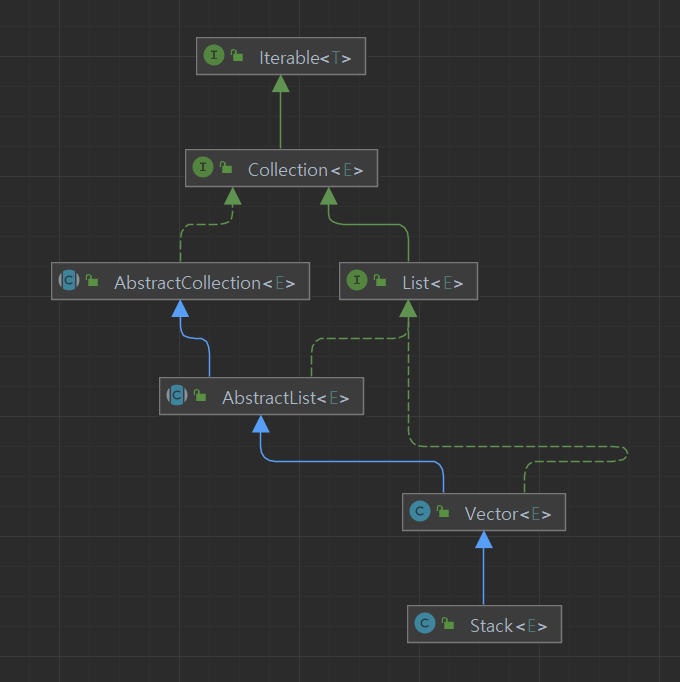Click the class icon on Vector node

click(419, 513)
